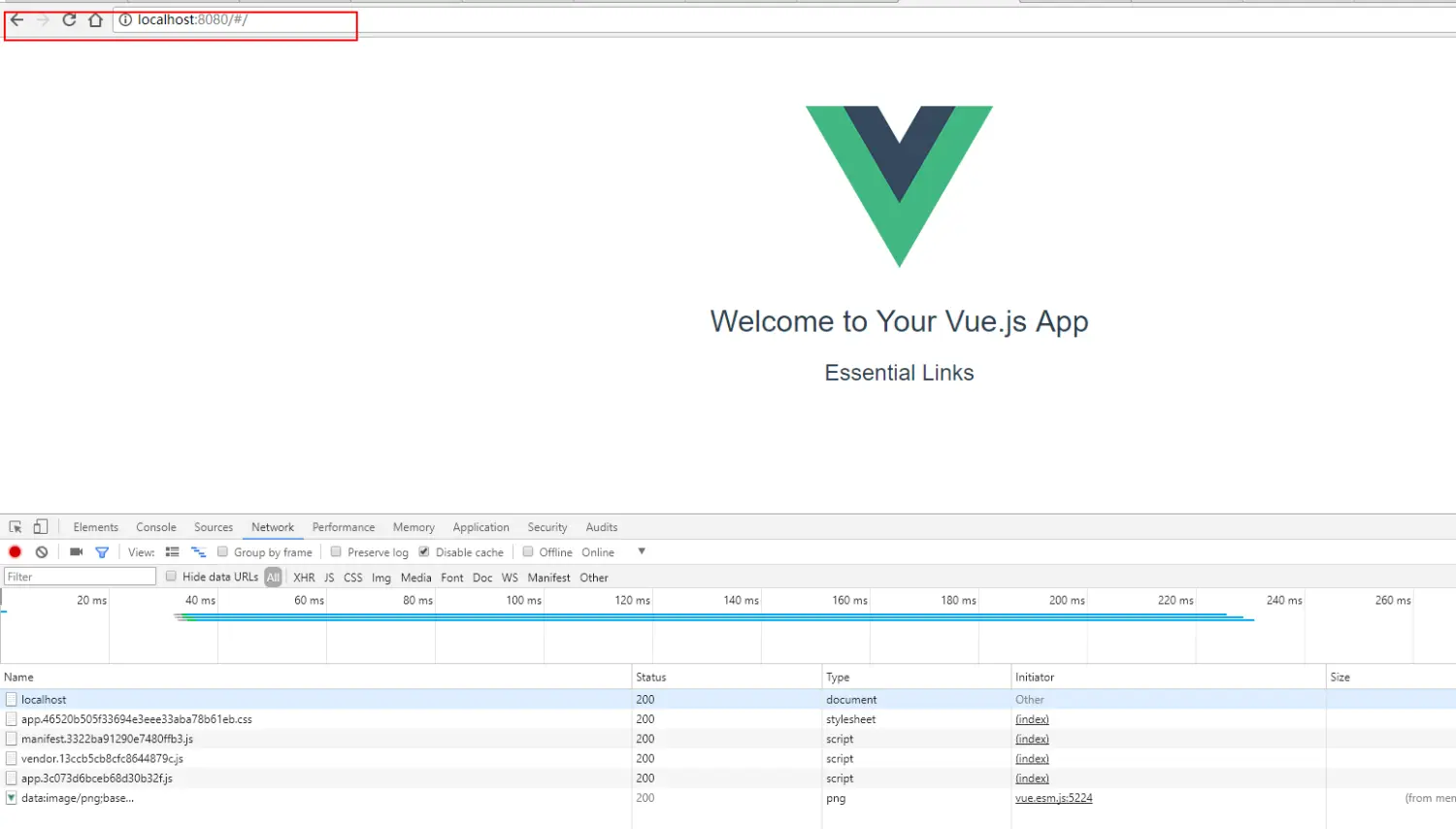
Task: Open the Application tab
Action: (480, 527)
